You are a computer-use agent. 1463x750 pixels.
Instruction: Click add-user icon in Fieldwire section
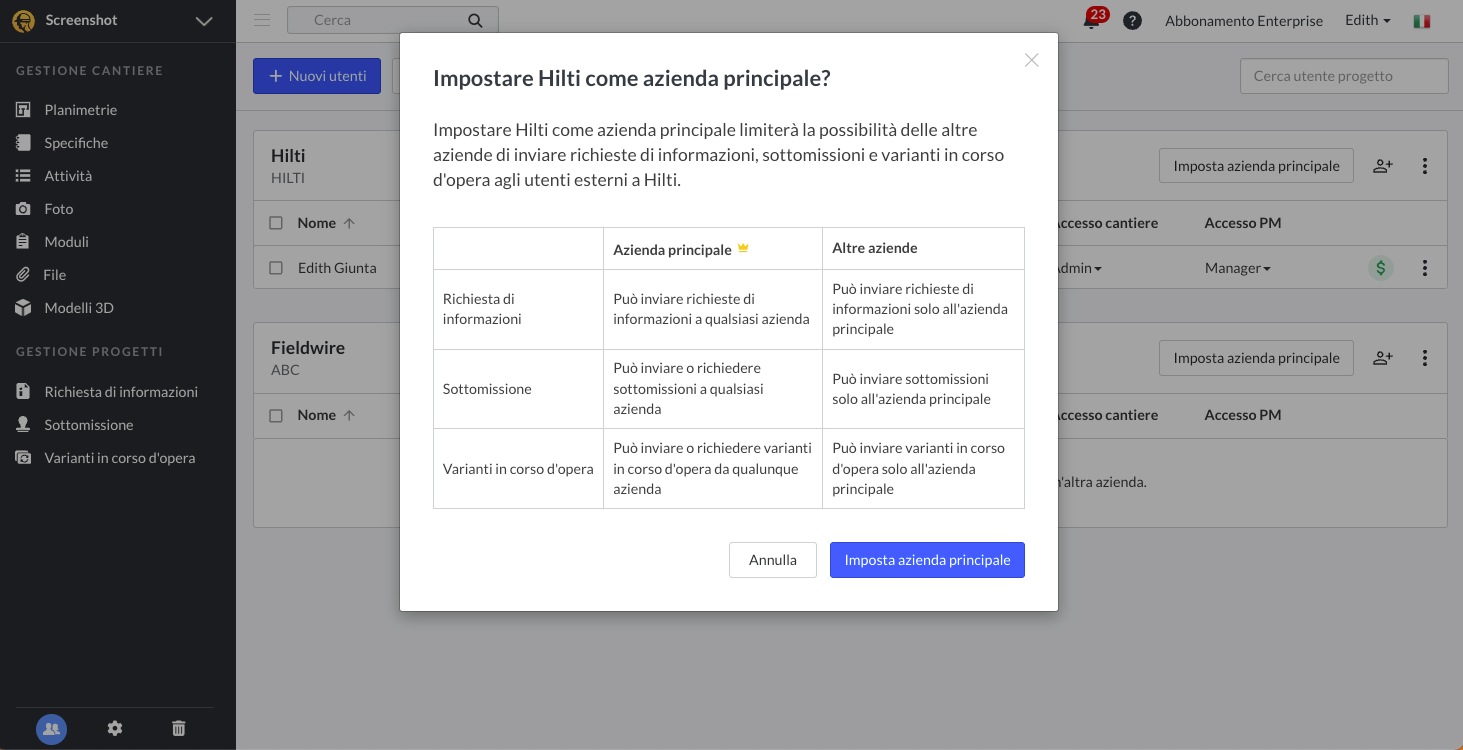pyautogui.click(x=1383, y=358)
